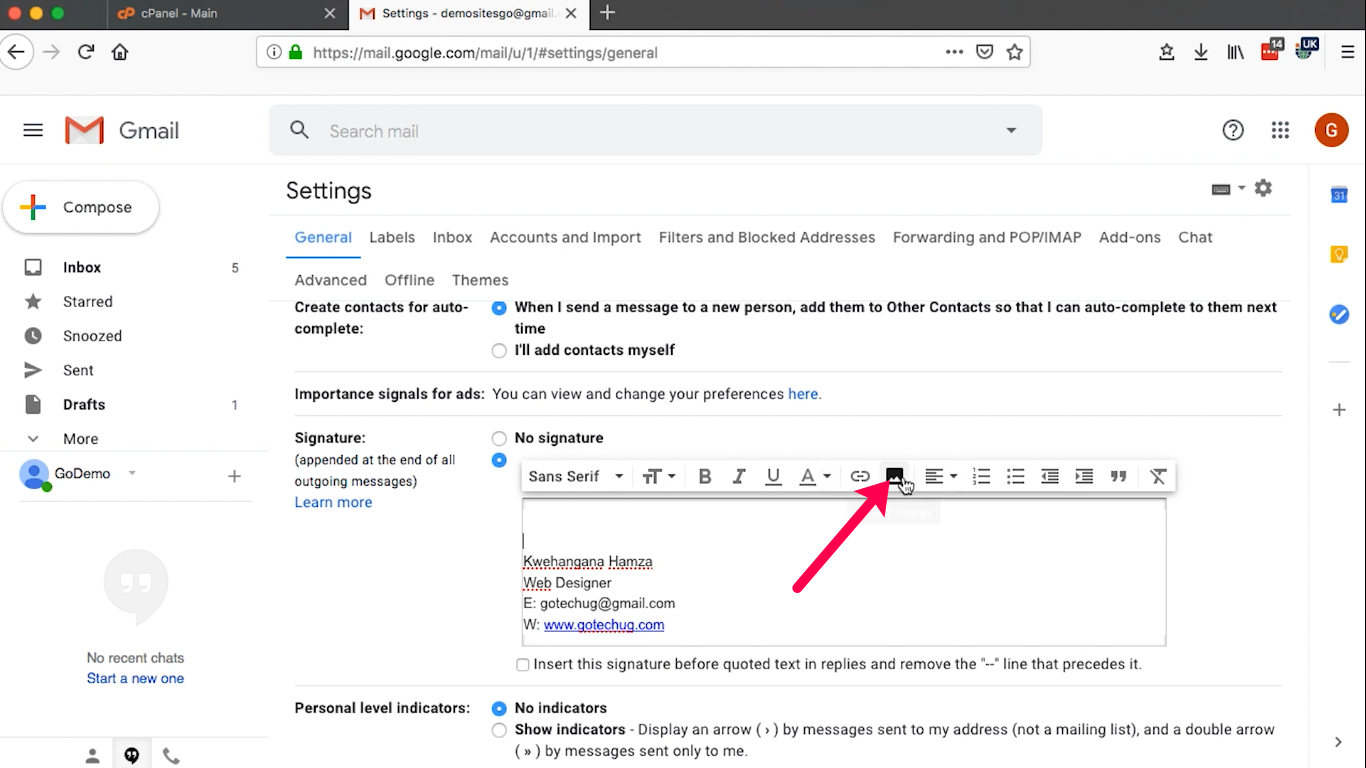Image resolution: width=1366 pixels, height=768 pixels.
Task: Open Google Keep side panel
Action: point(1339,254)
